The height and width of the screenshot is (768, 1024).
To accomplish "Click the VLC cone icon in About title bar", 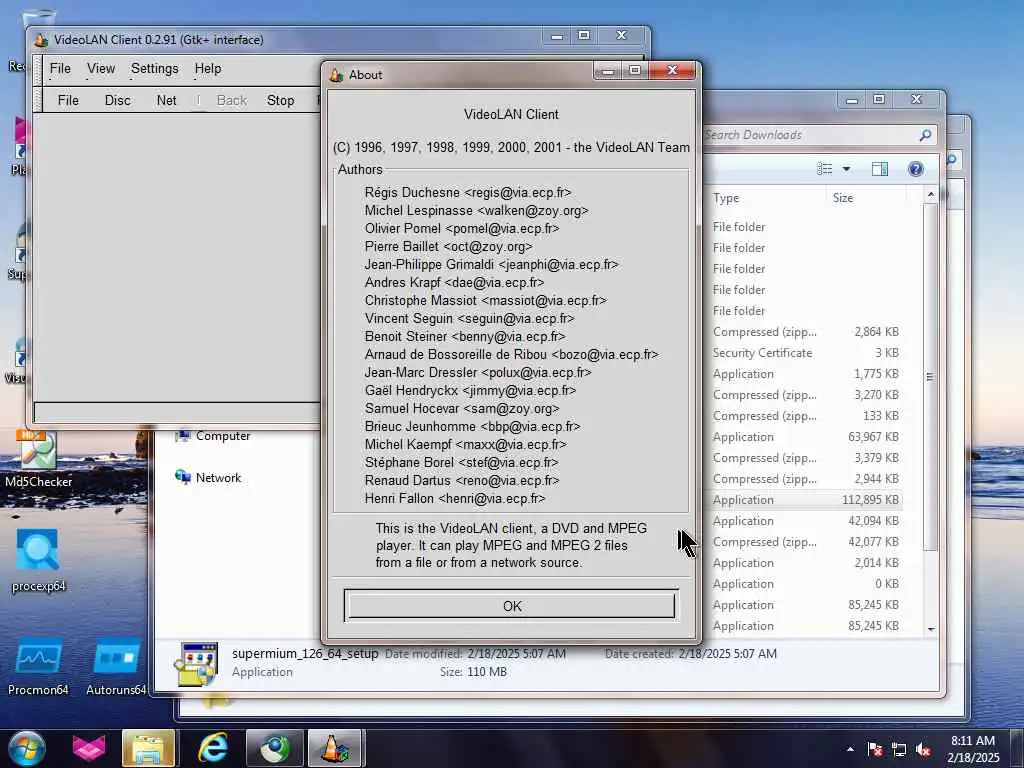I will tap(336, 75).
